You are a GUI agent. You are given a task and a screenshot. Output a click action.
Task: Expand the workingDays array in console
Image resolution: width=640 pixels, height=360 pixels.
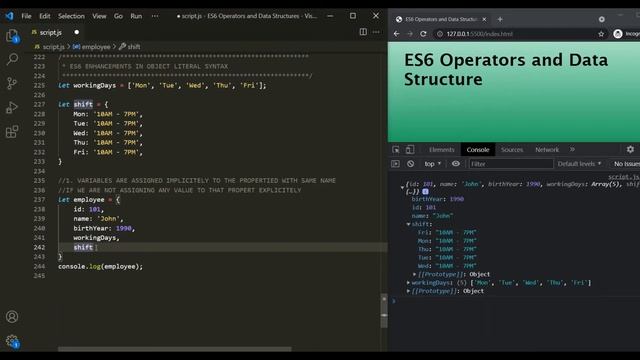coord(408,282)
